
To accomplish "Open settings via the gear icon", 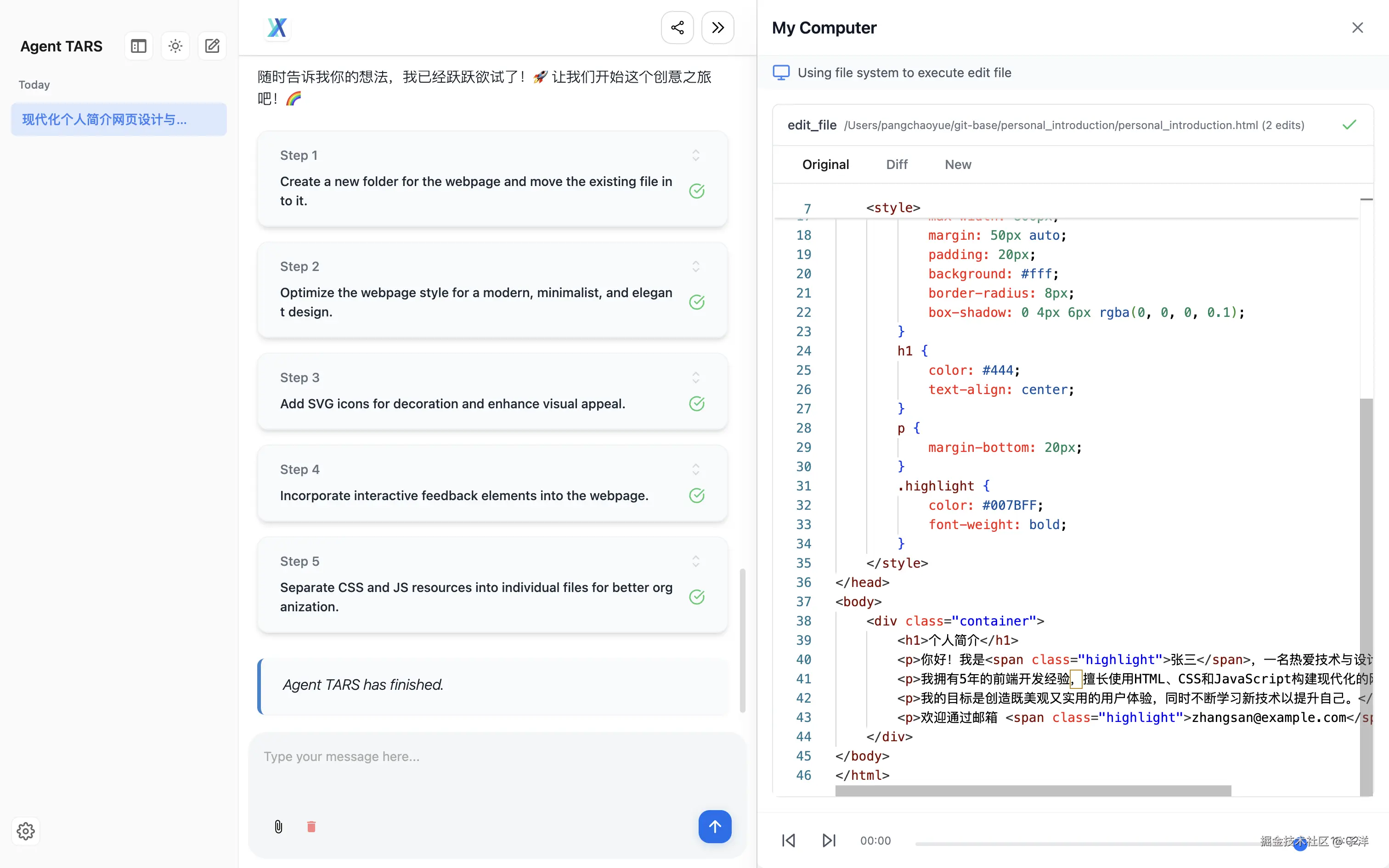I will click(x=25, y=831).
